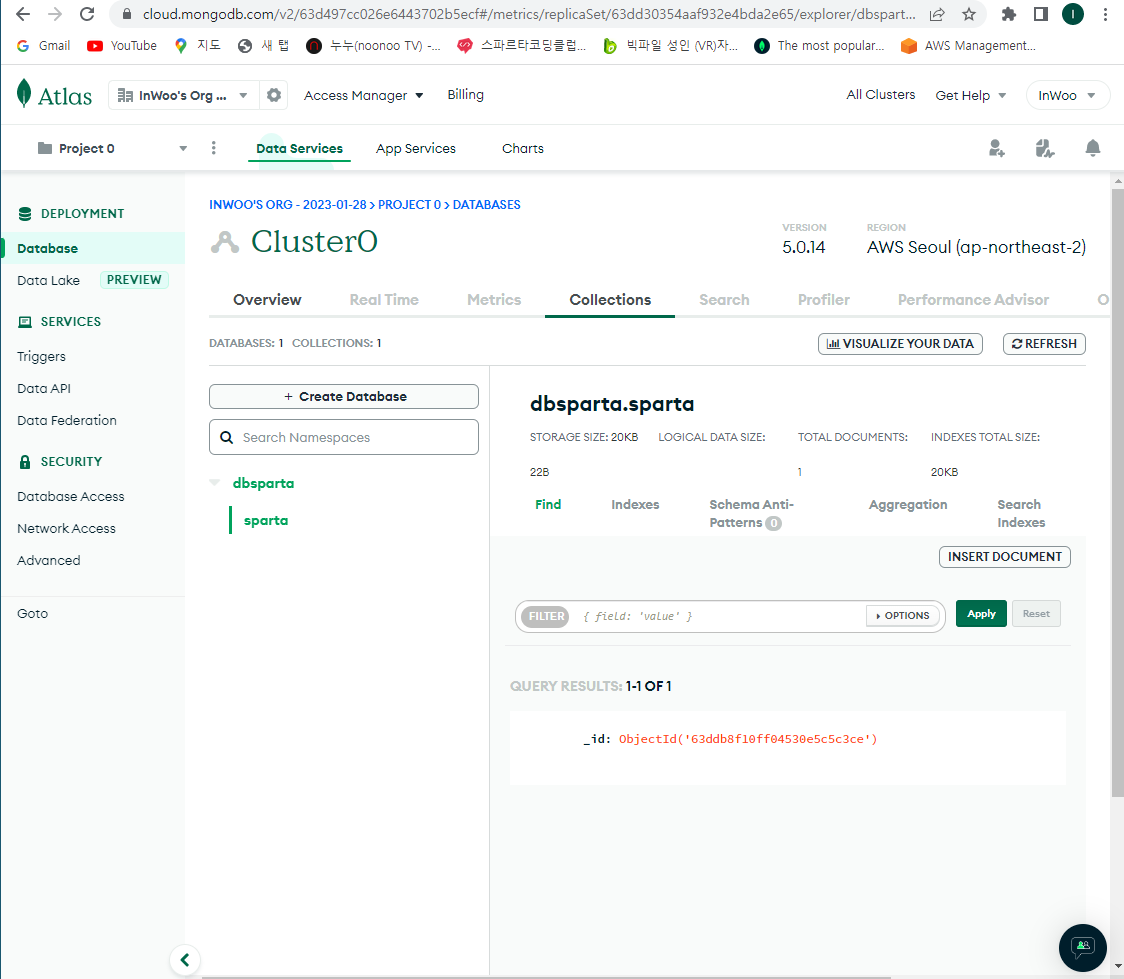Open the AWS Management bookmark
Viewport: 1124px width, 979px height.
tap(968, 46)
